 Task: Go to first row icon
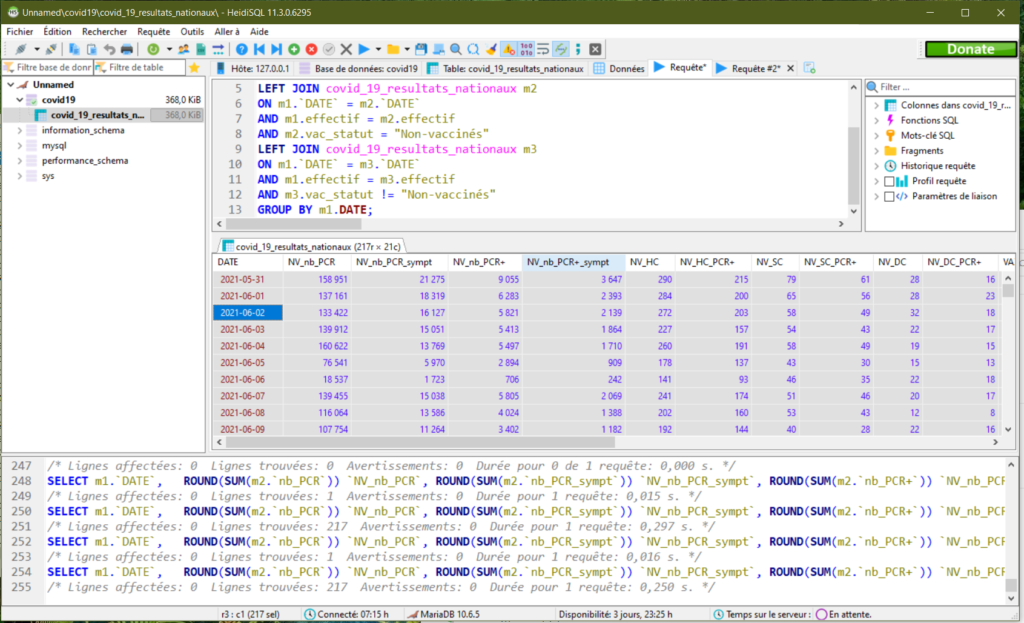[x=259, y=49]
